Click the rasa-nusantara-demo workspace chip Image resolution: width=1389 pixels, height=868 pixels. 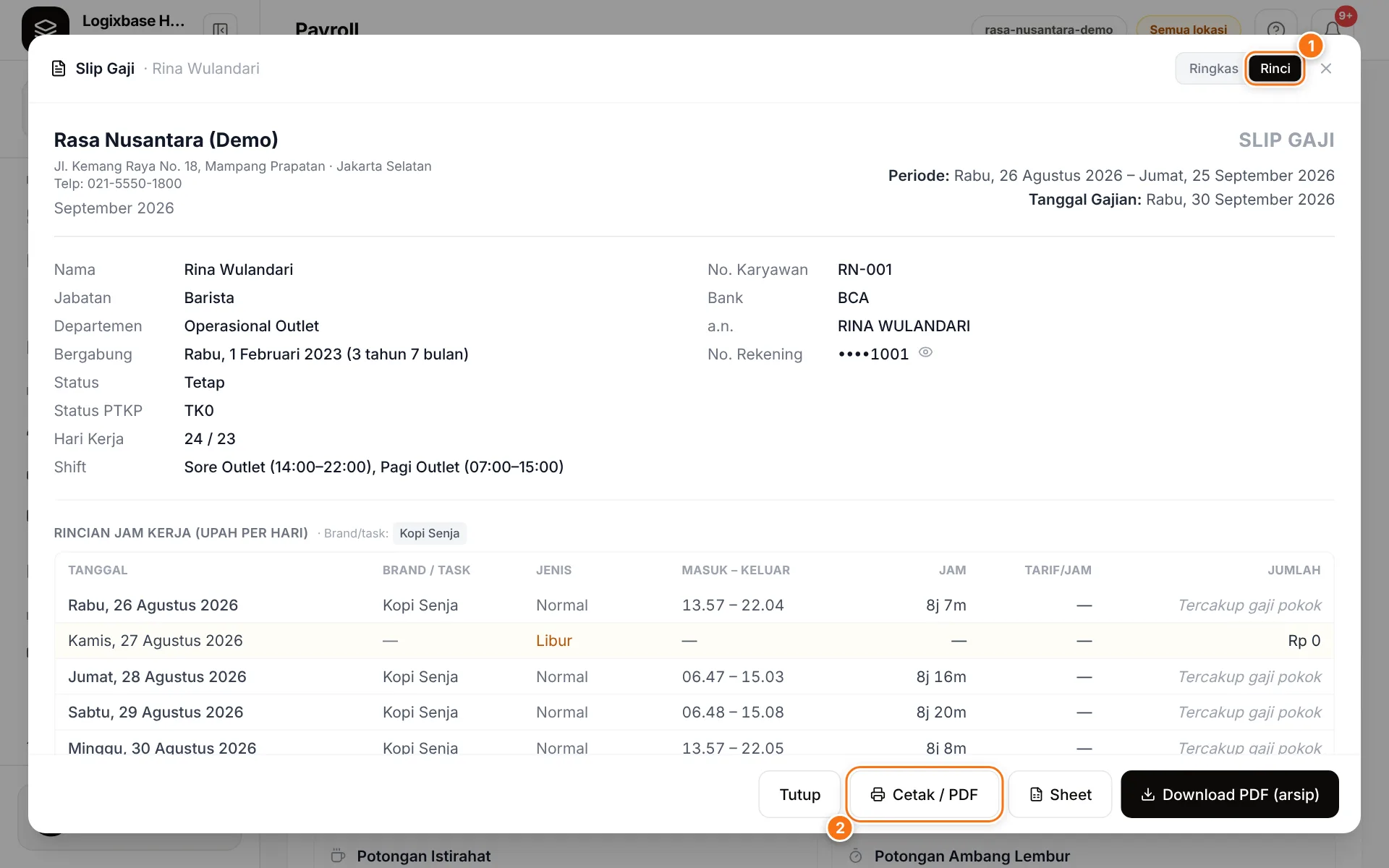1048,30
